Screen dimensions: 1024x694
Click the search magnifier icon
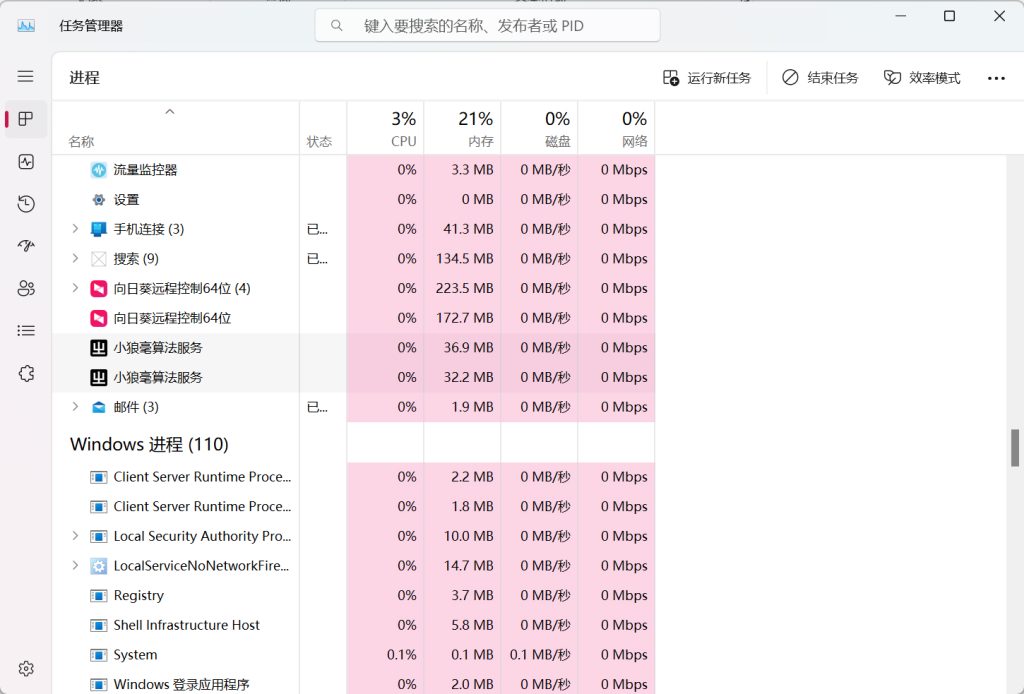336,26
